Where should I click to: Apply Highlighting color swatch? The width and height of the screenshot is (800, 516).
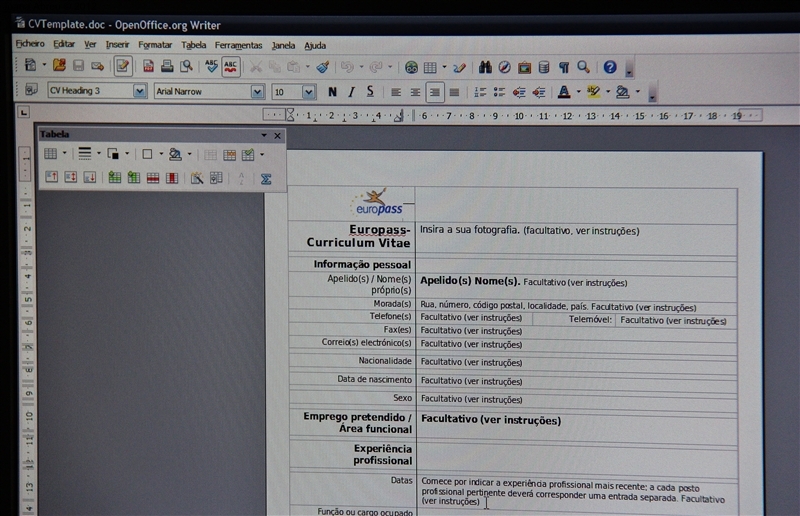pyautogui.click(x=593, y=92)
